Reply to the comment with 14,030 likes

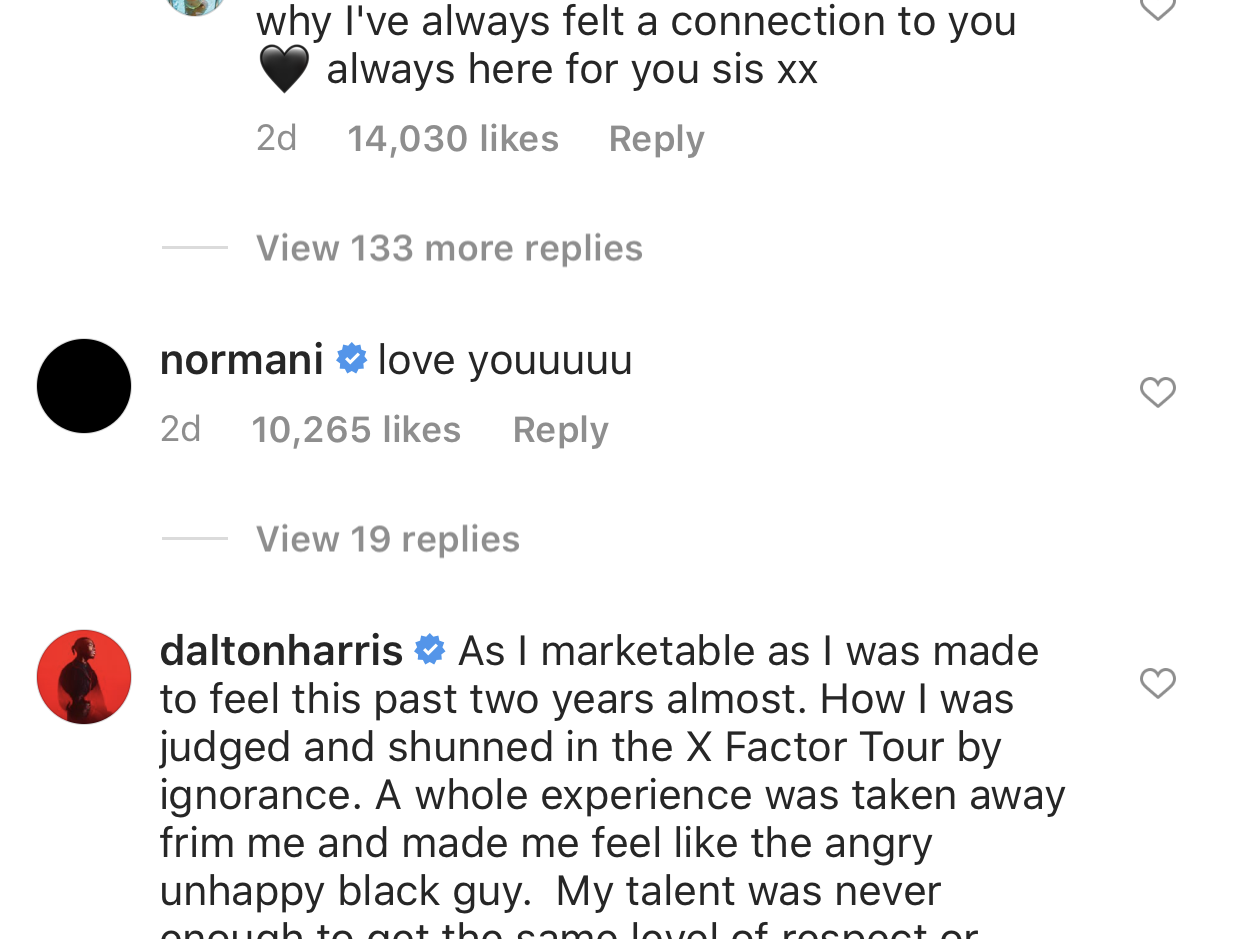656,139
